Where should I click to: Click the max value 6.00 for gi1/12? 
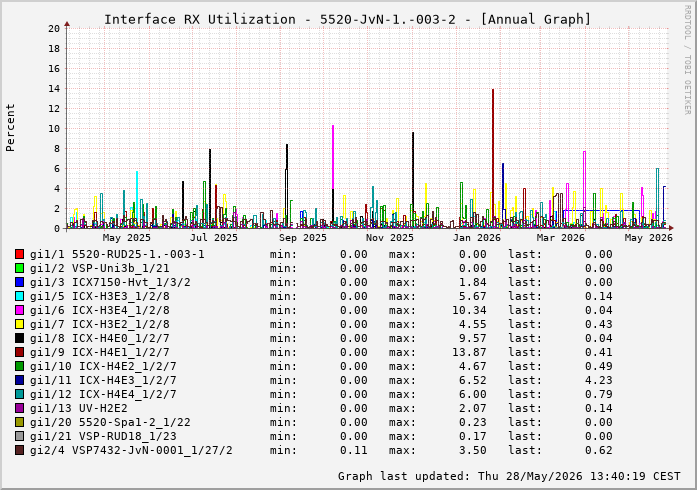point(473,394)
